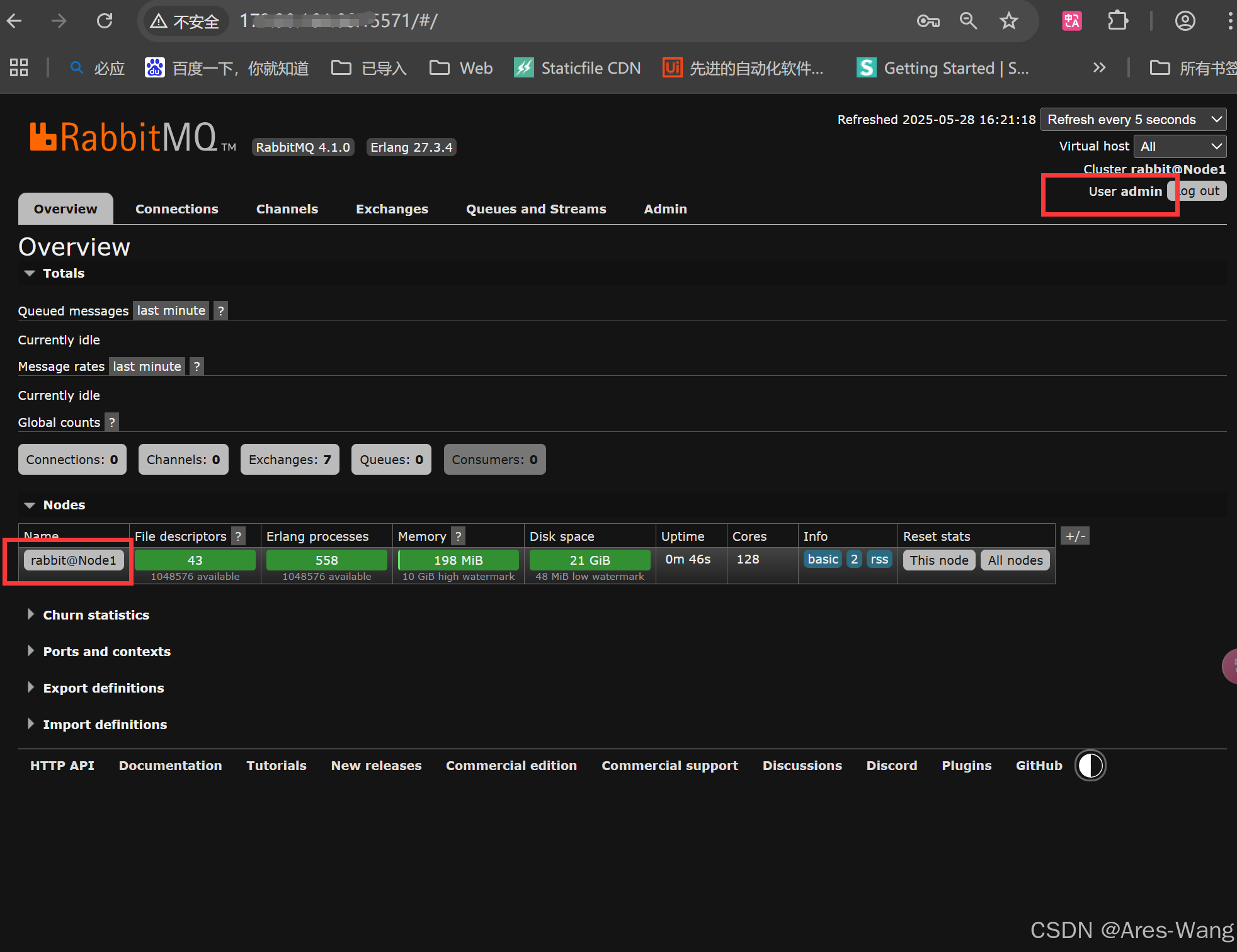
Task: Click the help icon next to Memory
Action: (459, 536)
